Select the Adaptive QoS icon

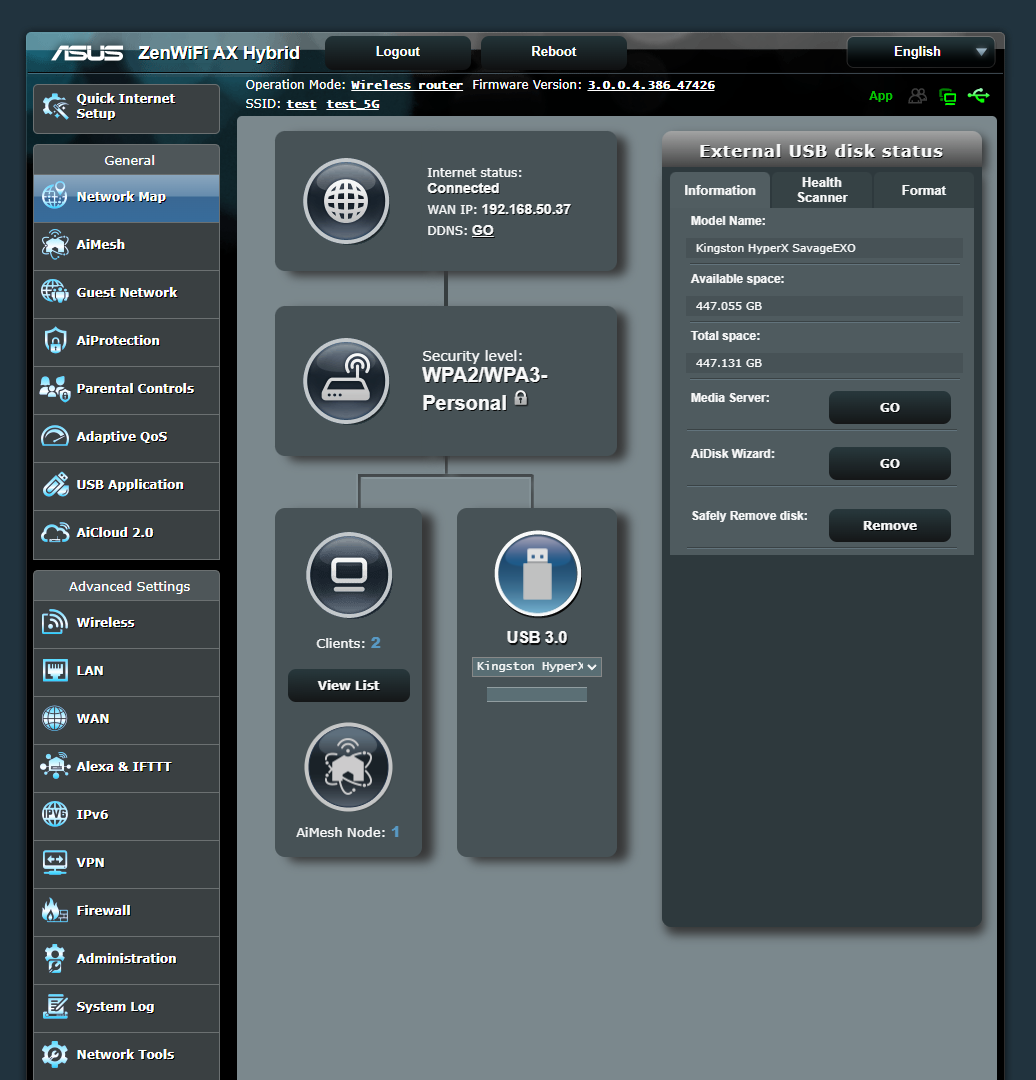(x=55, y=437)
